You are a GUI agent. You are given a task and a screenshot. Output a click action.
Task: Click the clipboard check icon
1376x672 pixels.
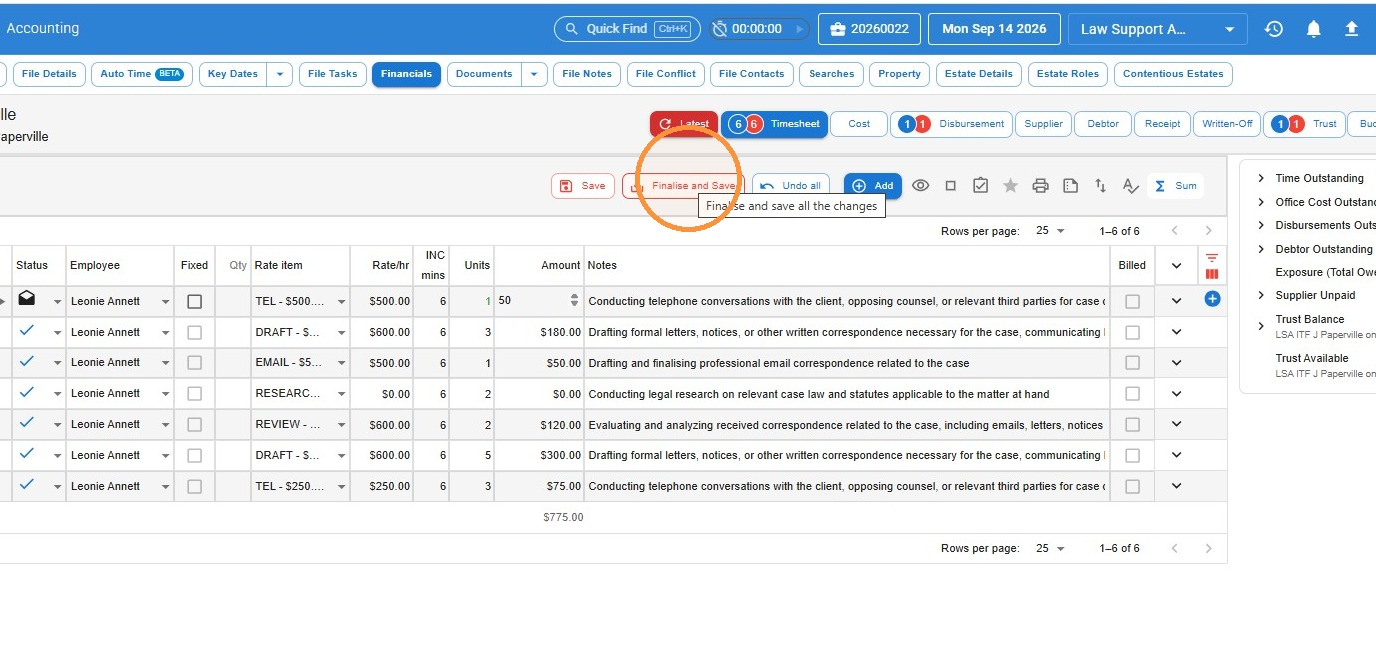[980, 185]
